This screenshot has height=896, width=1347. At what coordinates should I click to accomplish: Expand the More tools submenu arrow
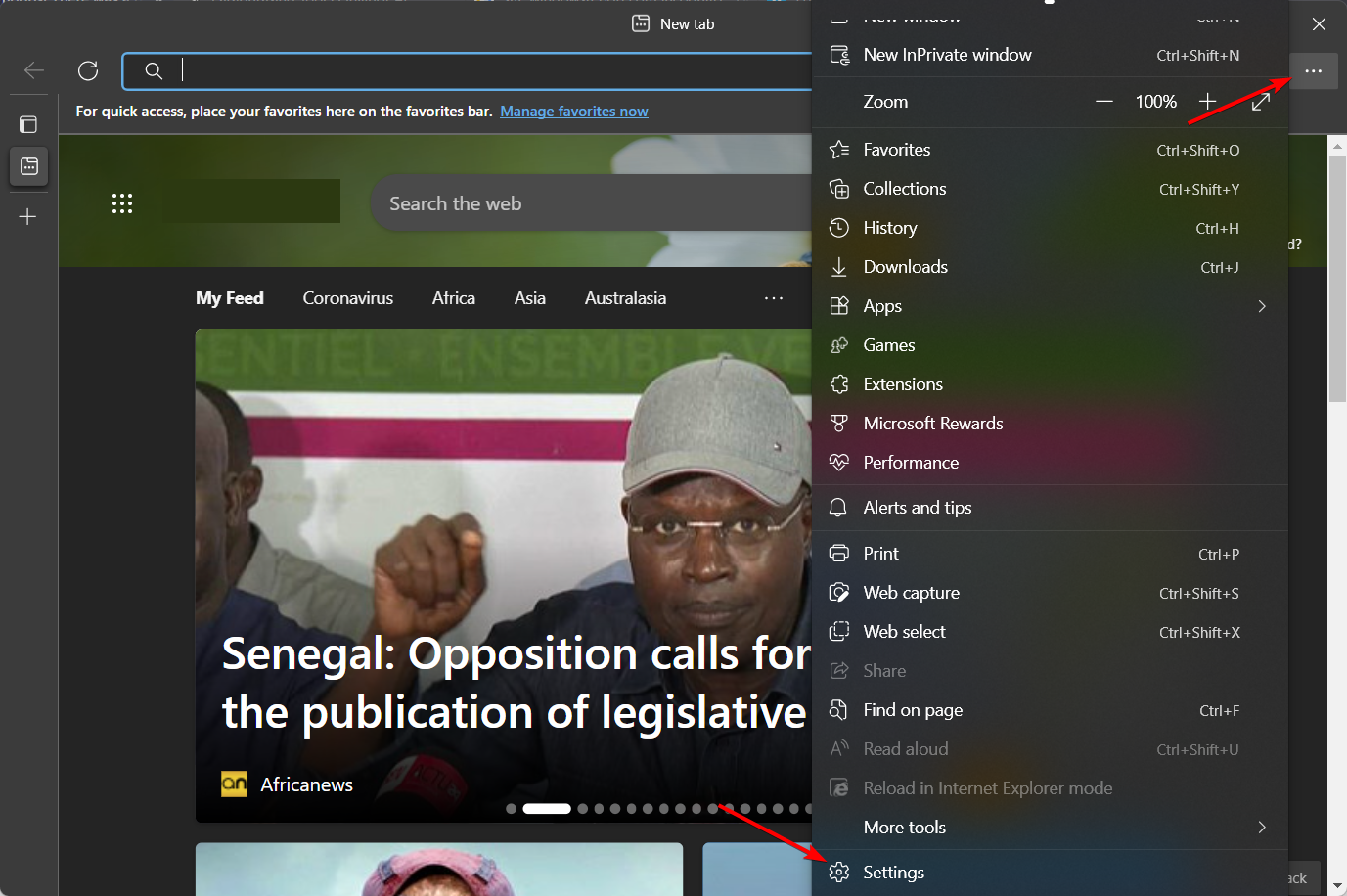1262,828
